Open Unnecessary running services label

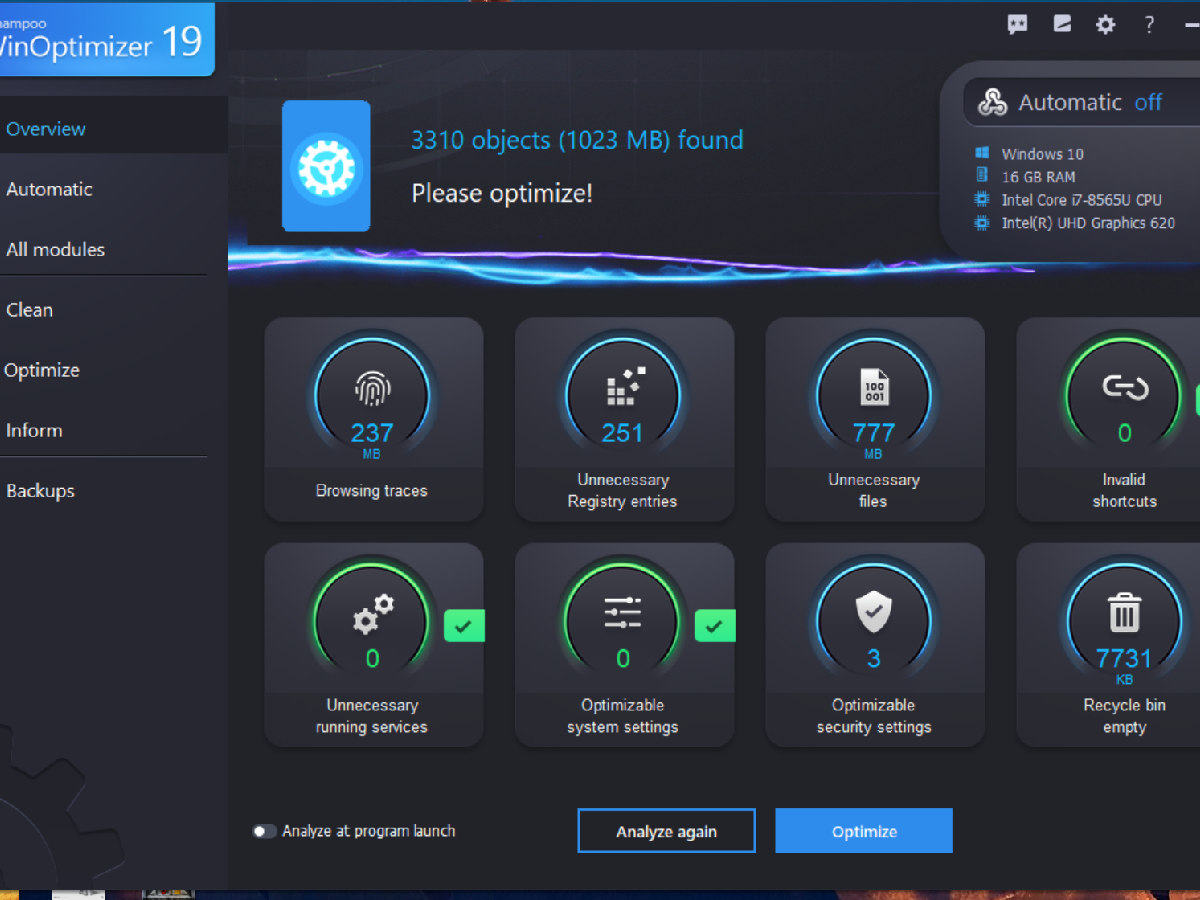[372, 716]
